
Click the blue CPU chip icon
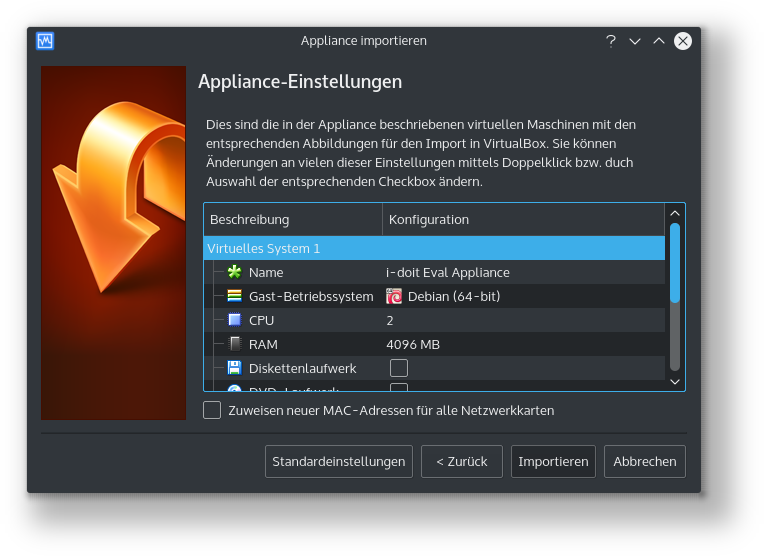click(235, 320)
